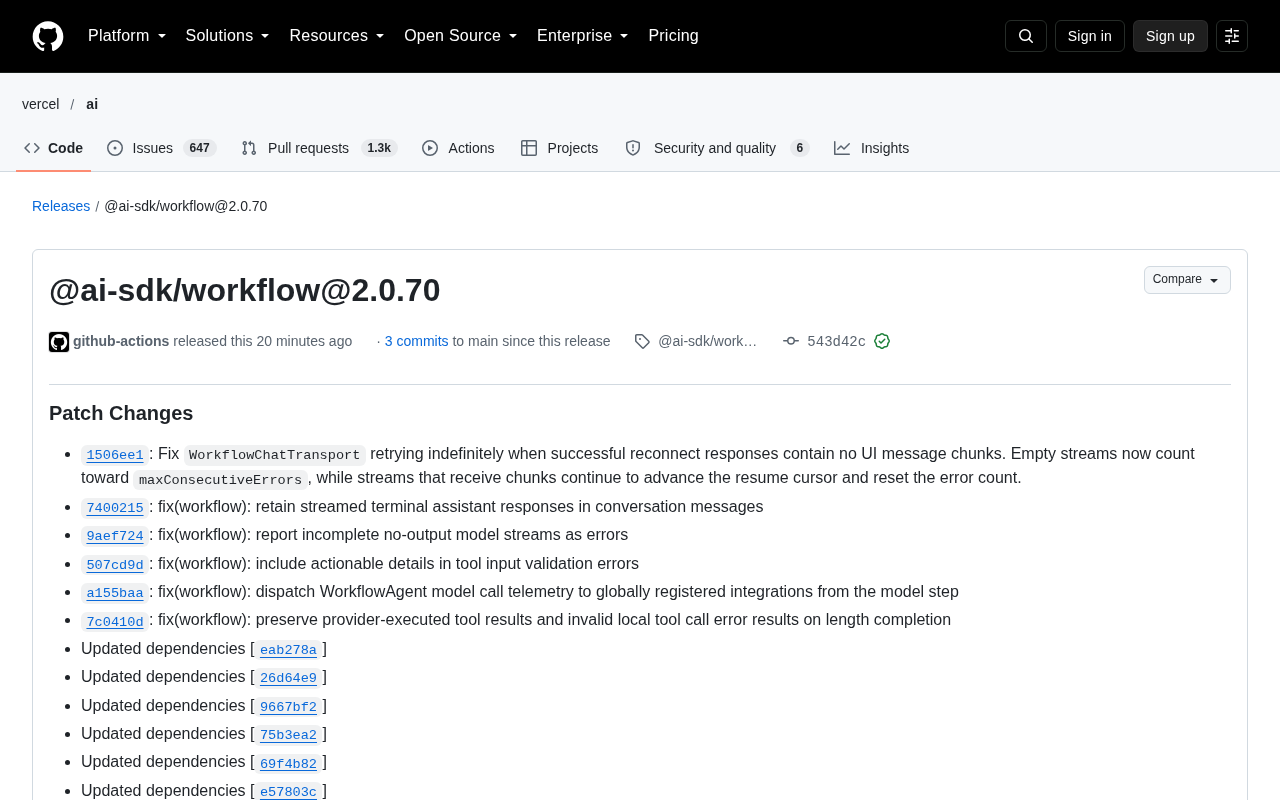The width and height of the screenshot is (1280, 800).
Task: View the 3 commits since release
Action: pyautogui.click(x=417, y=341)
